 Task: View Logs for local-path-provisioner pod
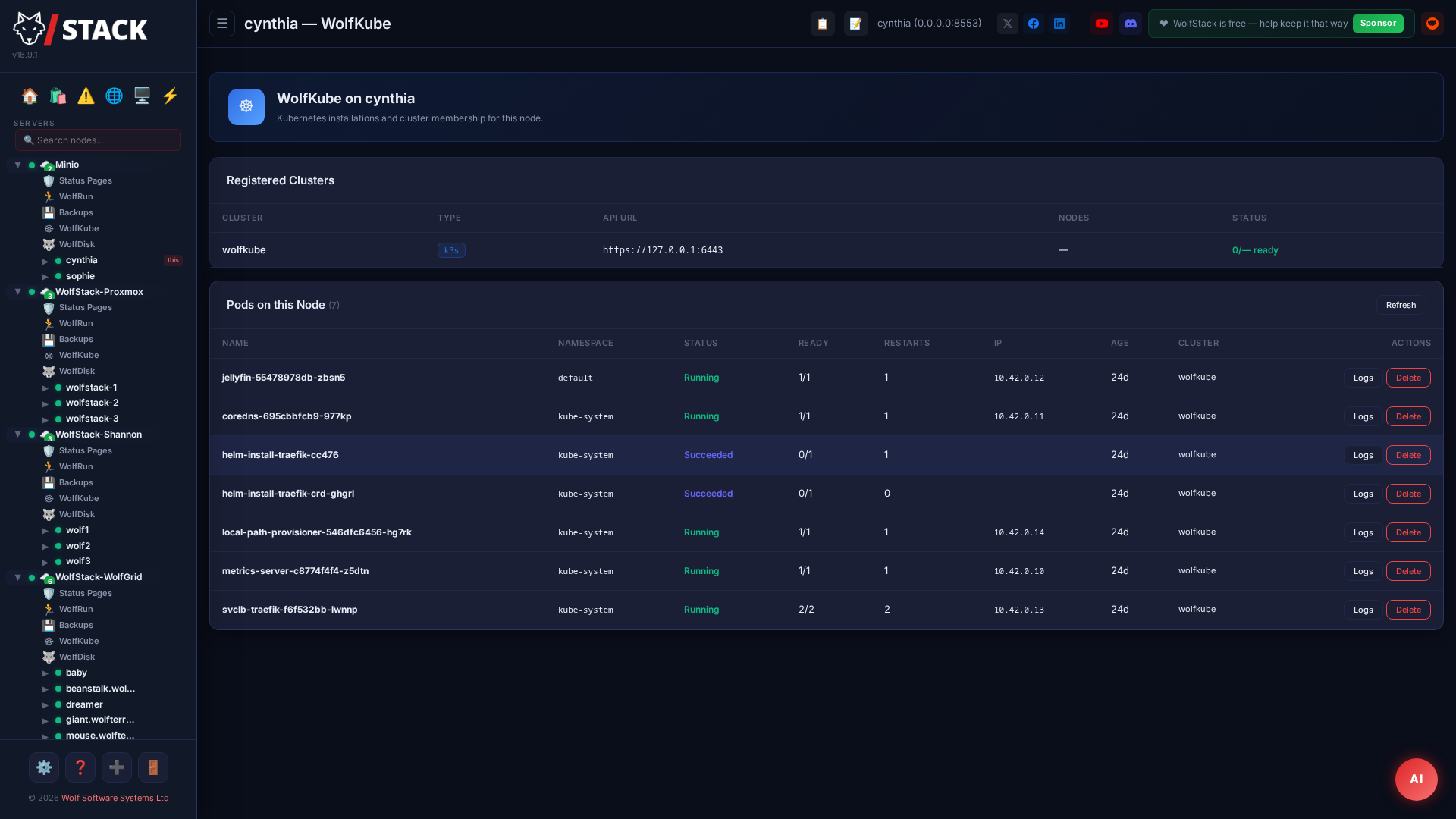1363,532
